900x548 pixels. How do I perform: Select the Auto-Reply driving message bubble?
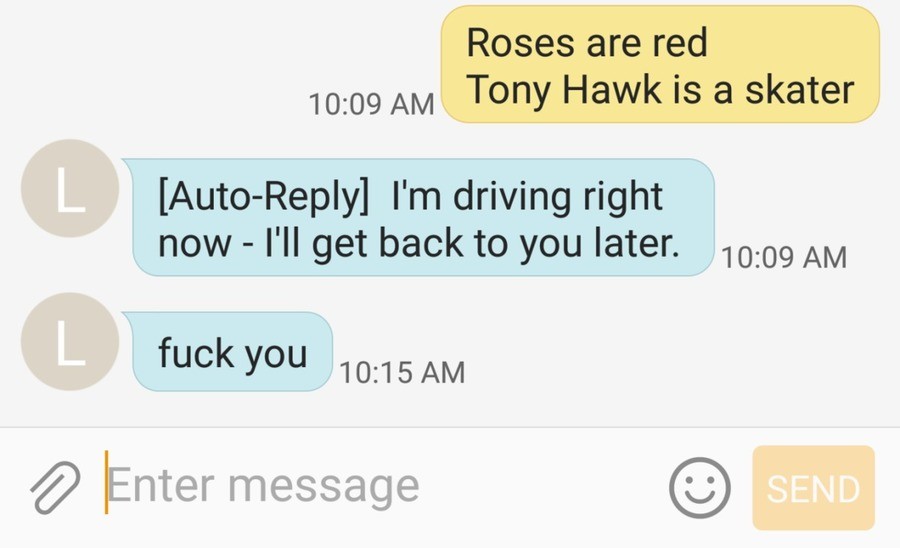pos(421,217)
